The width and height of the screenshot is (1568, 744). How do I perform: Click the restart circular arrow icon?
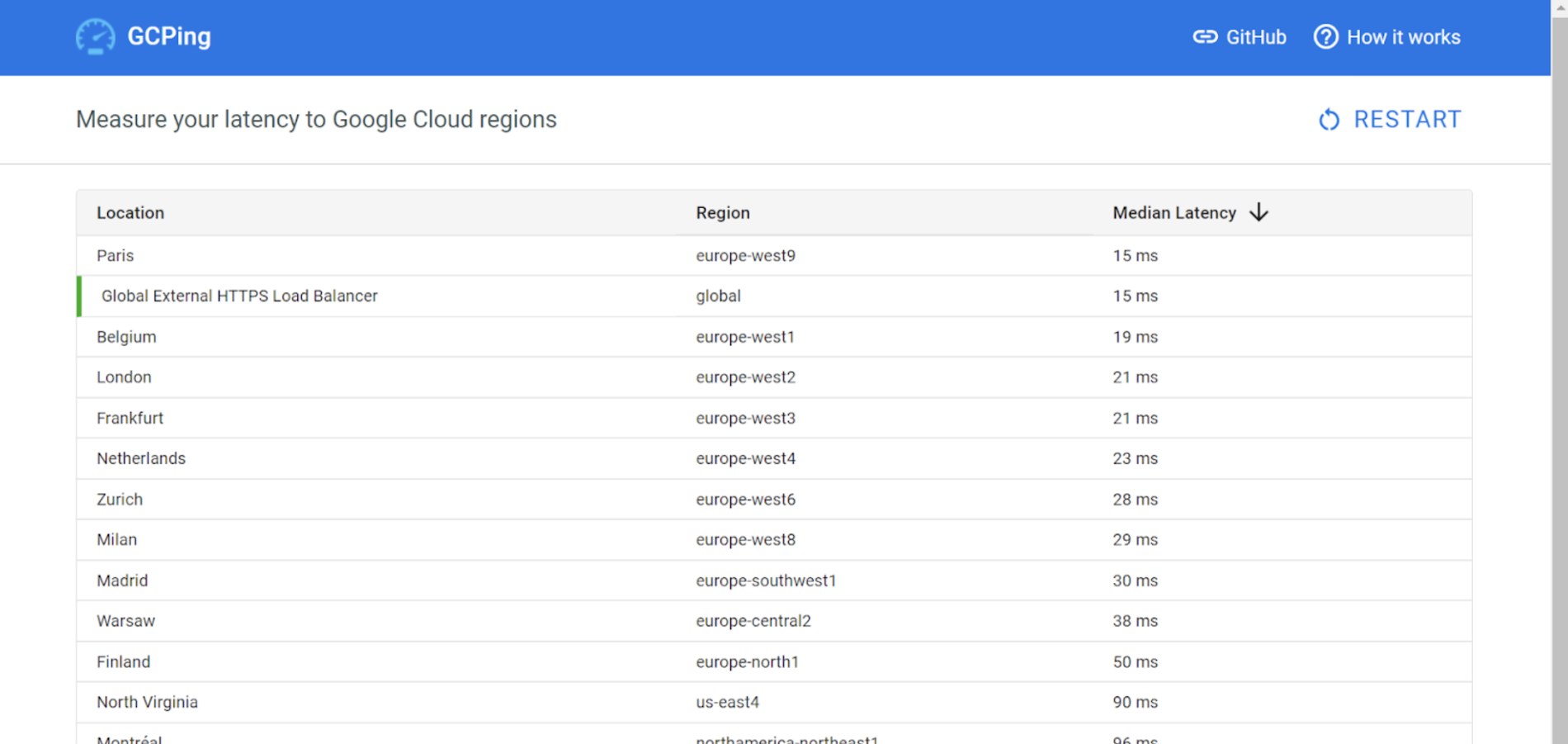click(1329, 120)
